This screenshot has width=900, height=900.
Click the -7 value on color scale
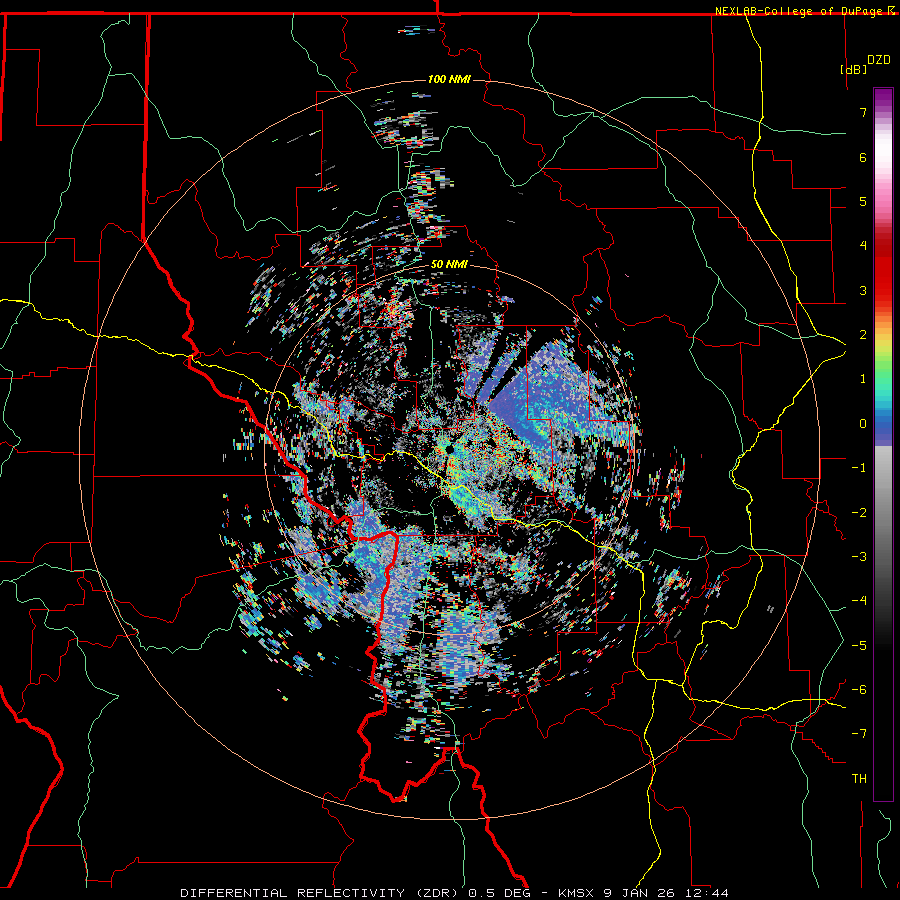coord(859,734)
